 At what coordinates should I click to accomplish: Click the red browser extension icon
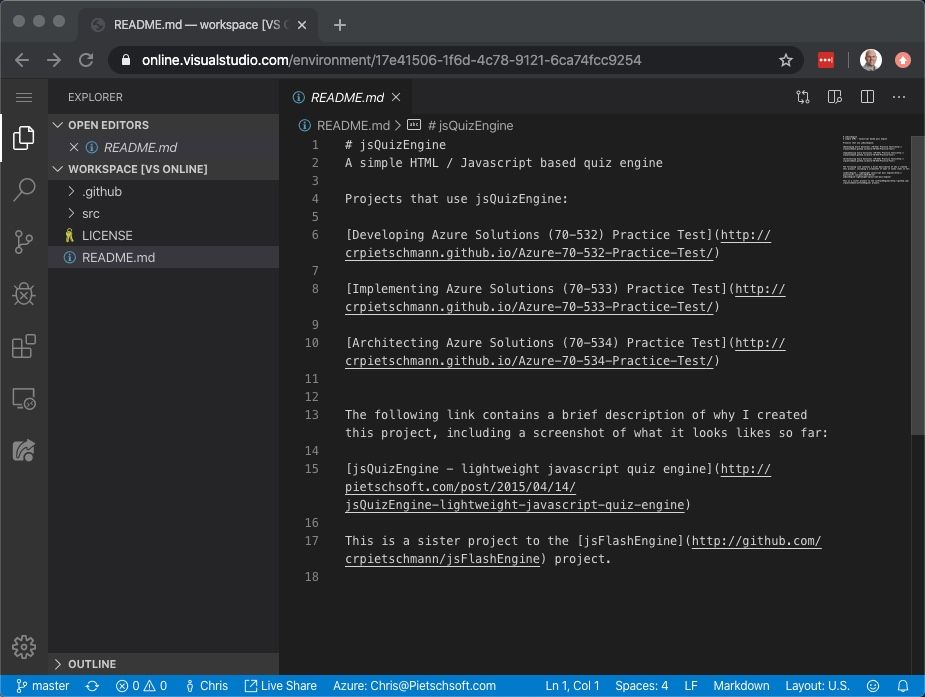click(826, 60)
